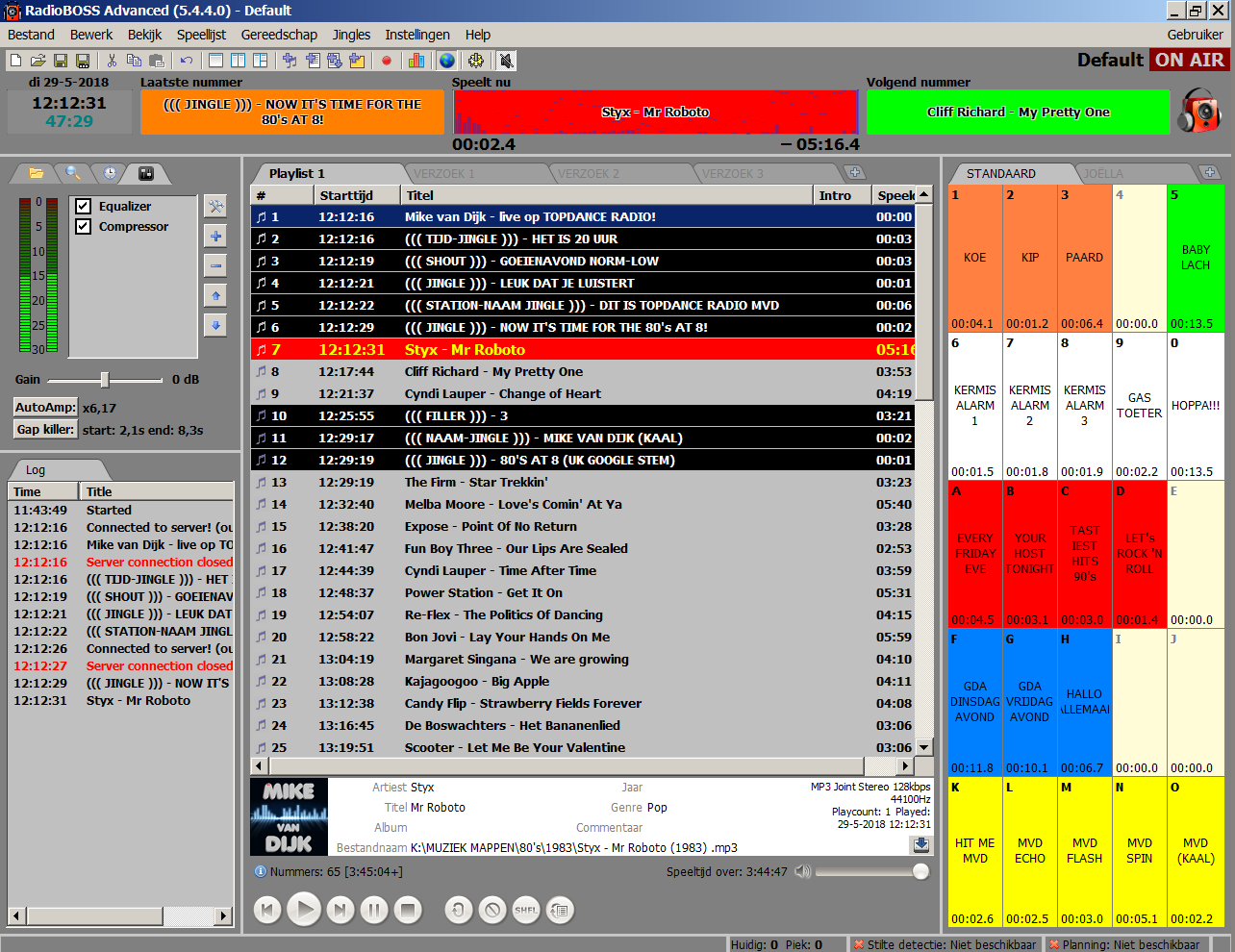Sort playlist by the Titel column header
Image resolution: width=1235 pixels, height=952 pixels.
607,195
